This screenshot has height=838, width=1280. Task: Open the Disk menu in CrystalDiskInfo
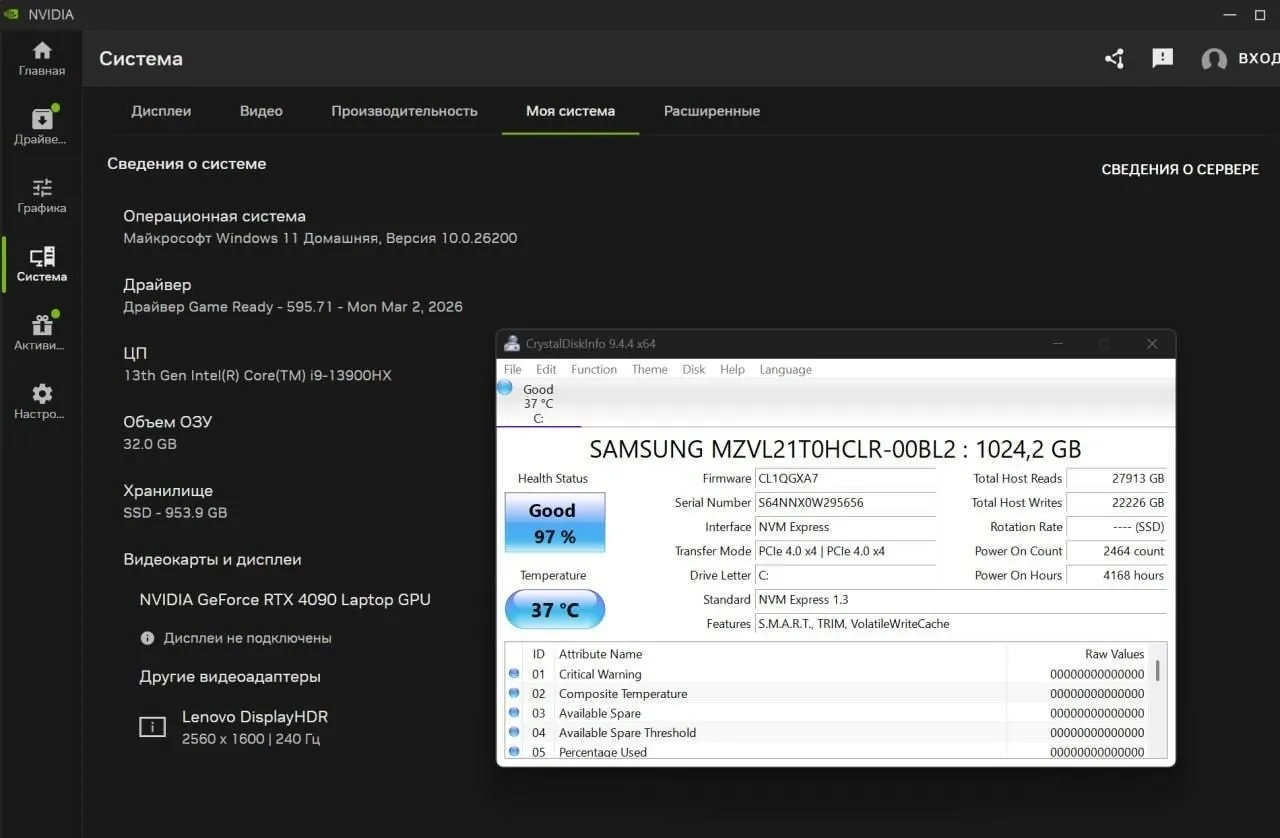pos(694,369)
